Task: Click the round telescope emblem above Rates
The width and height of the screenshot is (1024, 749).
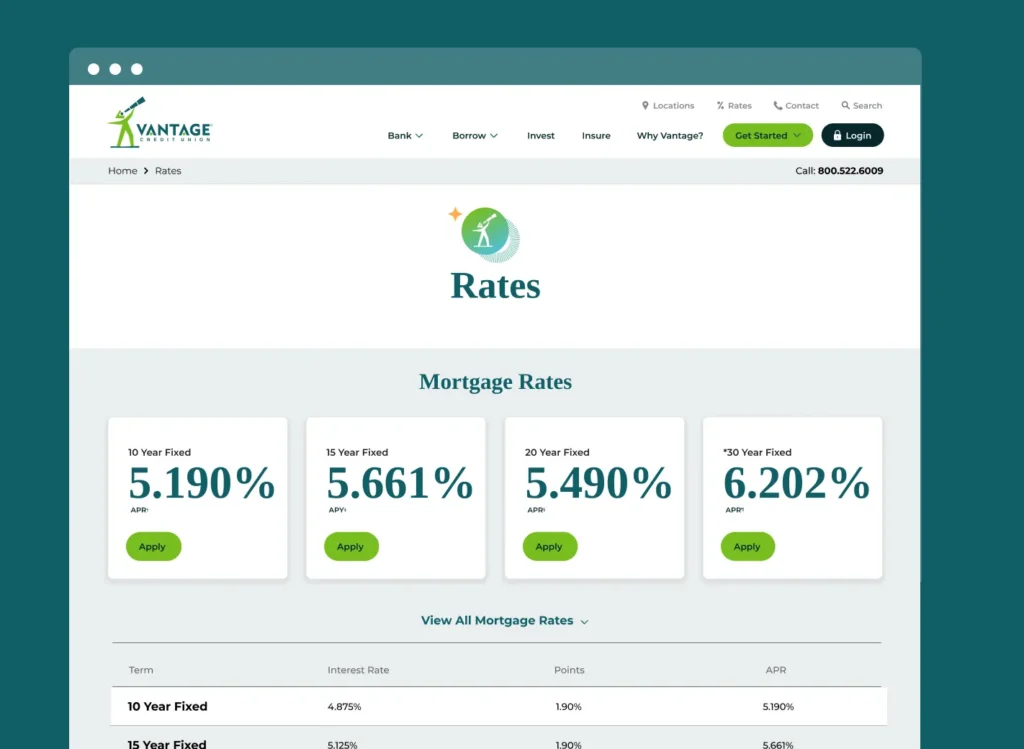Action: (x=485, y=232)
